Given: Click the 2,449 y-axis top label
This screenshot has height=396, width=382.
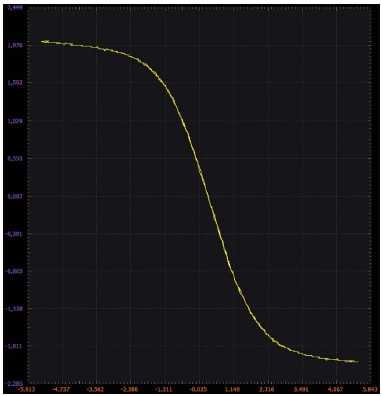Looking at the screenshot, I should coord(17,7).
